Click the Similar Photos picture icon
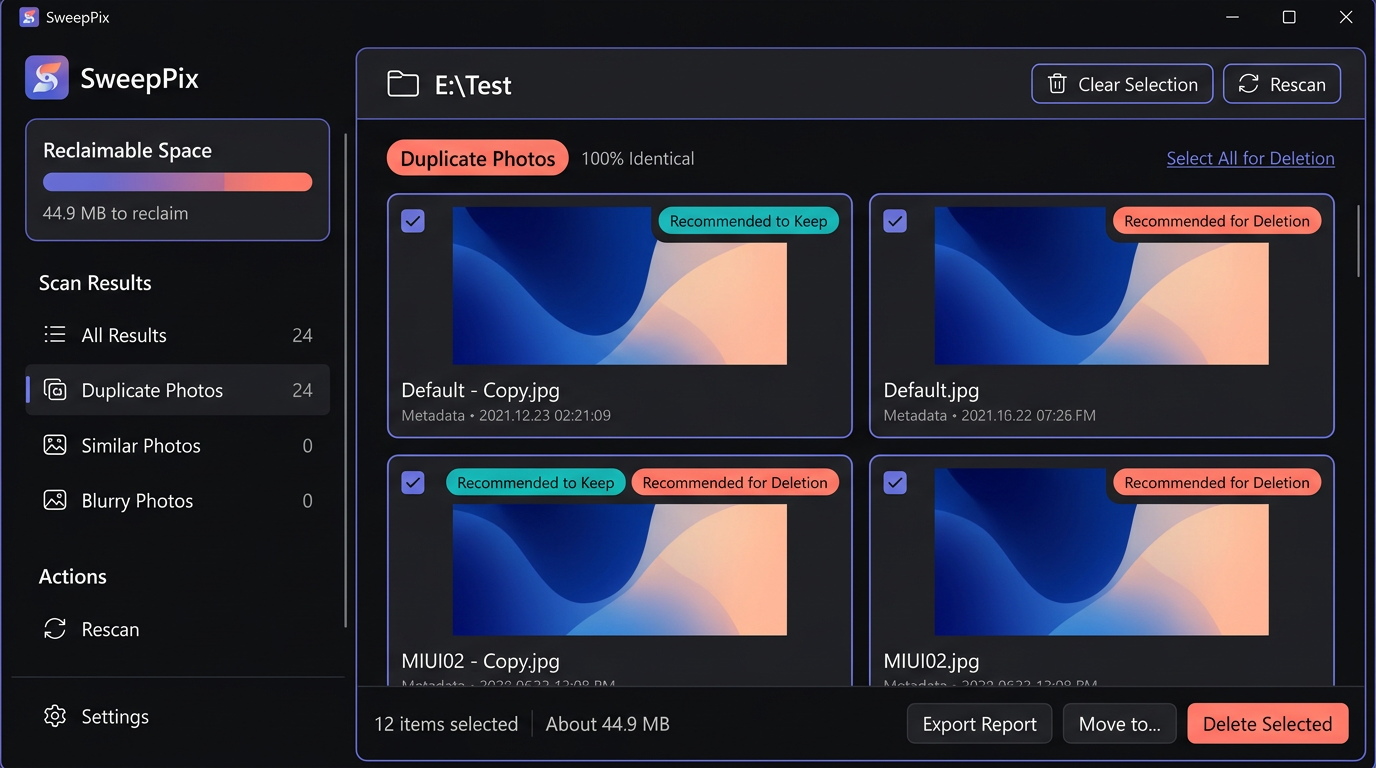Screen dimensions: 1376x768 [55, 445]
